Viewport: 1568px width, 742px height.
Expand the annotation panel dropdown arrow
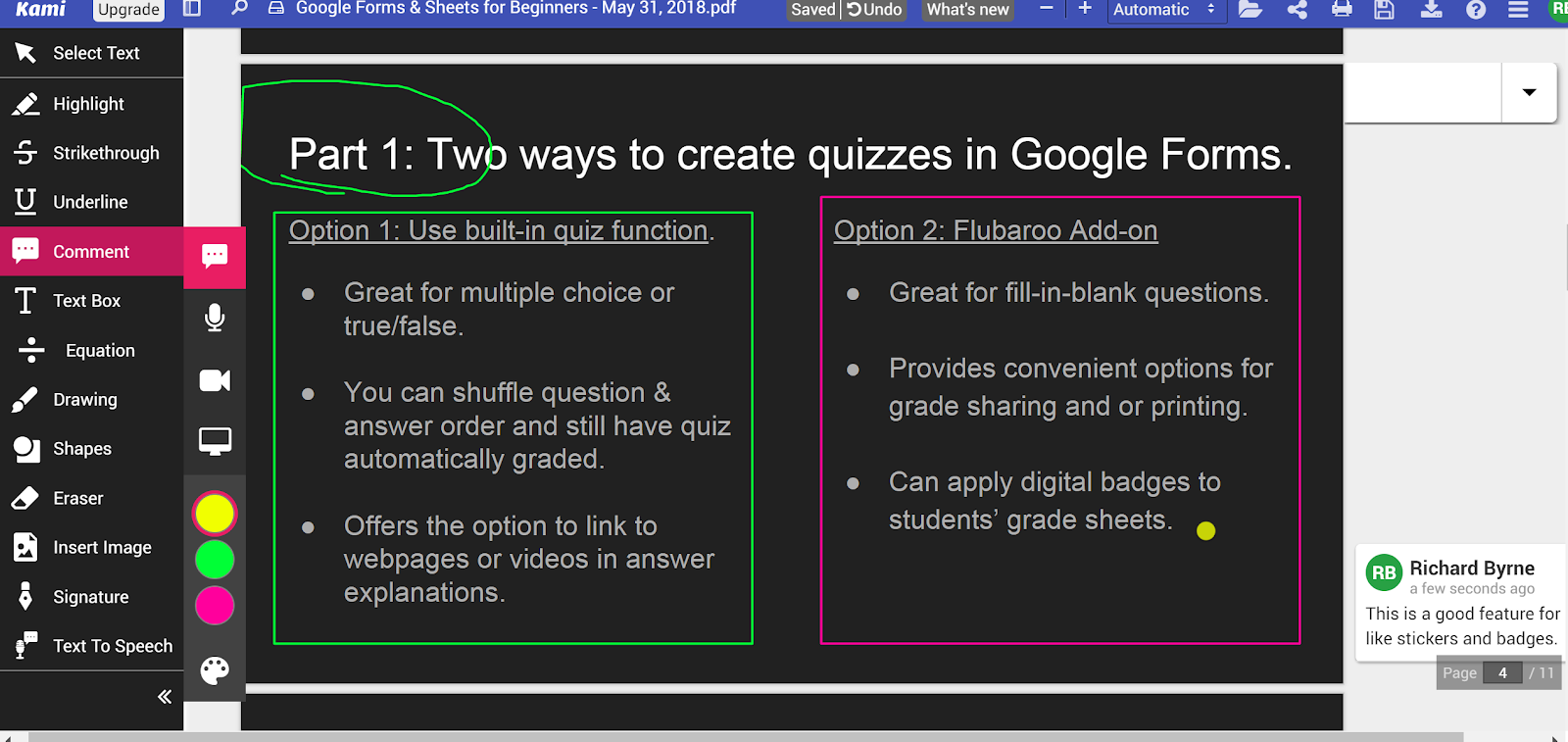1529,92
